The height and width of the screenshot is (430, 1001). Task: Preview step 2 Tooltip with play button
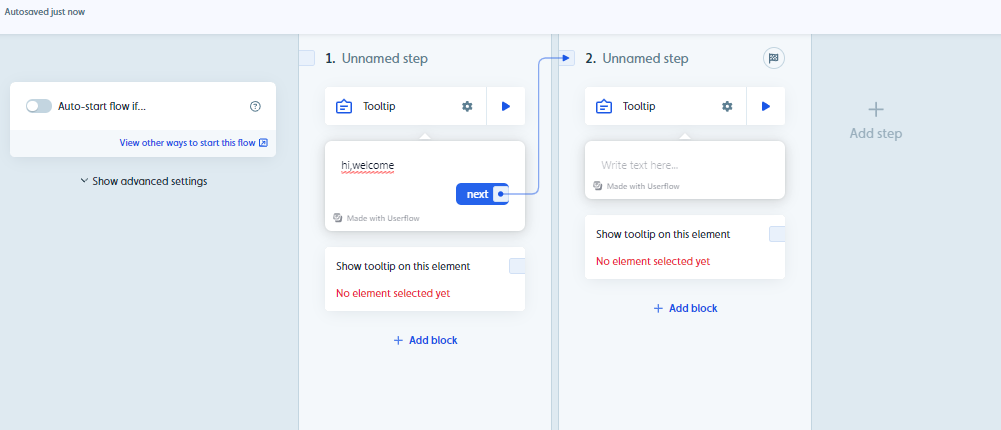pos(766,107)
